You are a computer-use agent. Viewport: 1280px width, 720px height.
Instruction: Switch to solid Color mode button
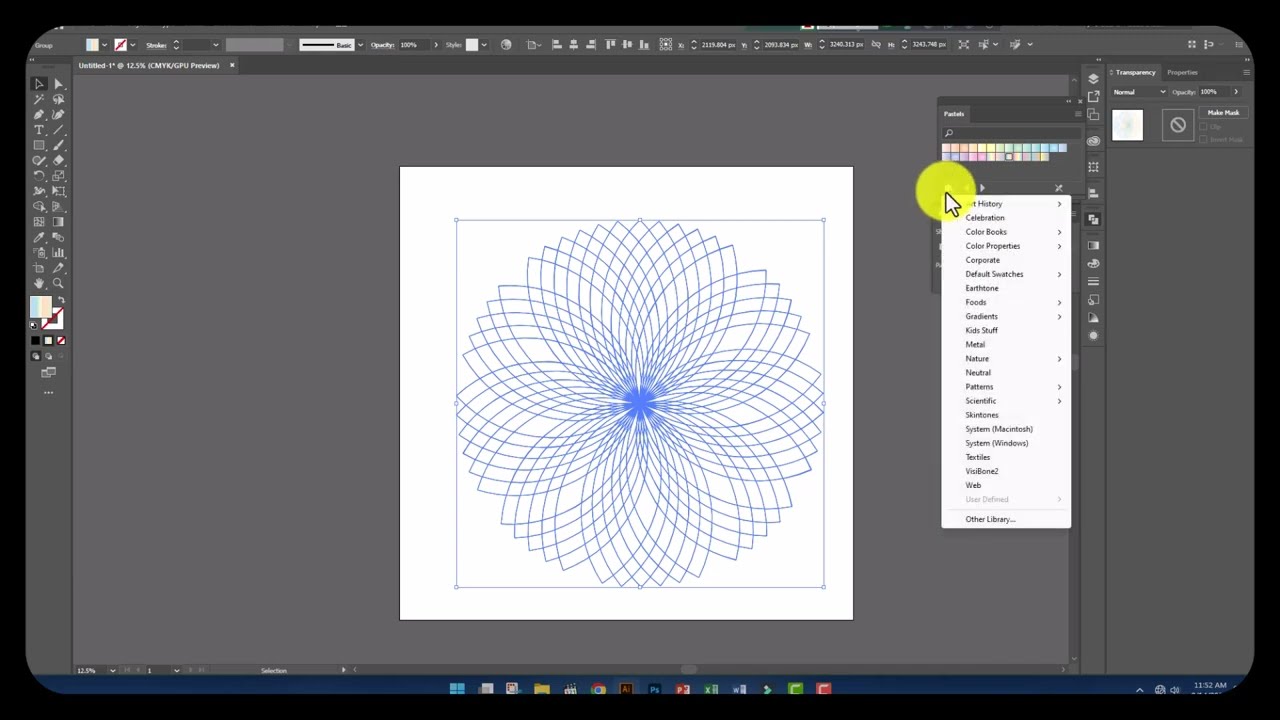coord(36,341)
